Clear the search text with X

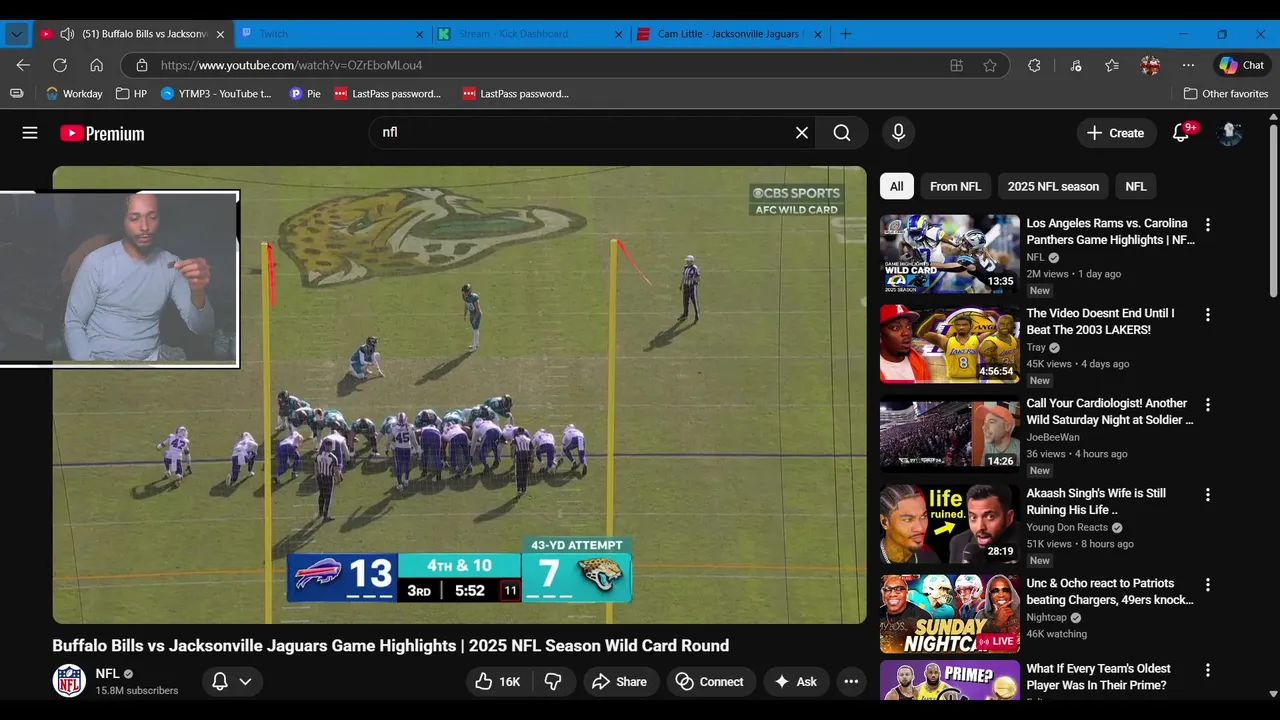[802, 133]
